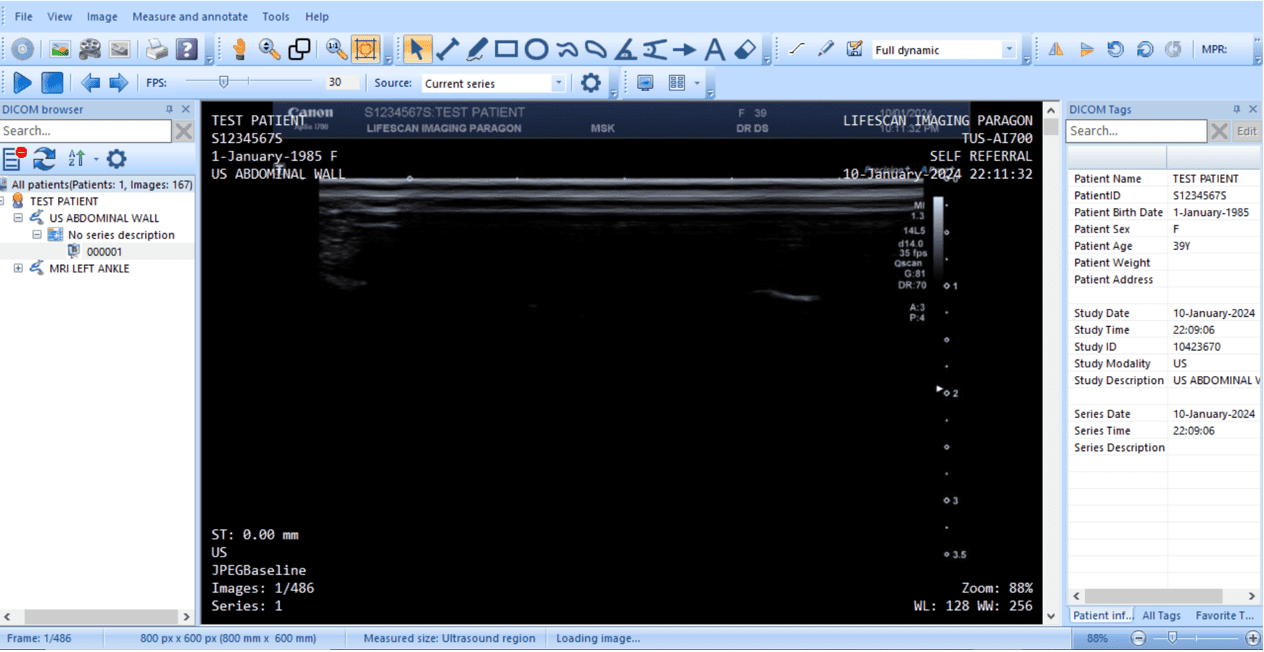Viewport: 1264px width, 652px height.
Task: Click the zoom in plus button
Action: [x=1252, y=638]
